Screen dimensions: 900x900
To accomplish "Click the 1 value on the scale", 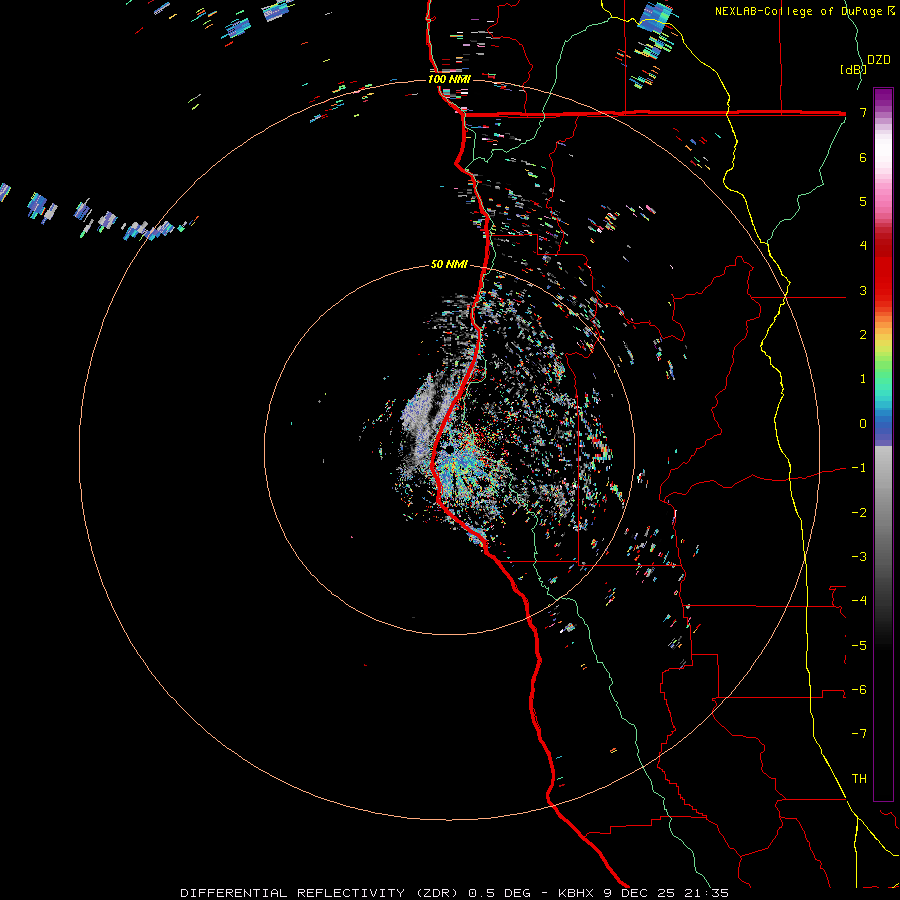I will click(863, 379).
